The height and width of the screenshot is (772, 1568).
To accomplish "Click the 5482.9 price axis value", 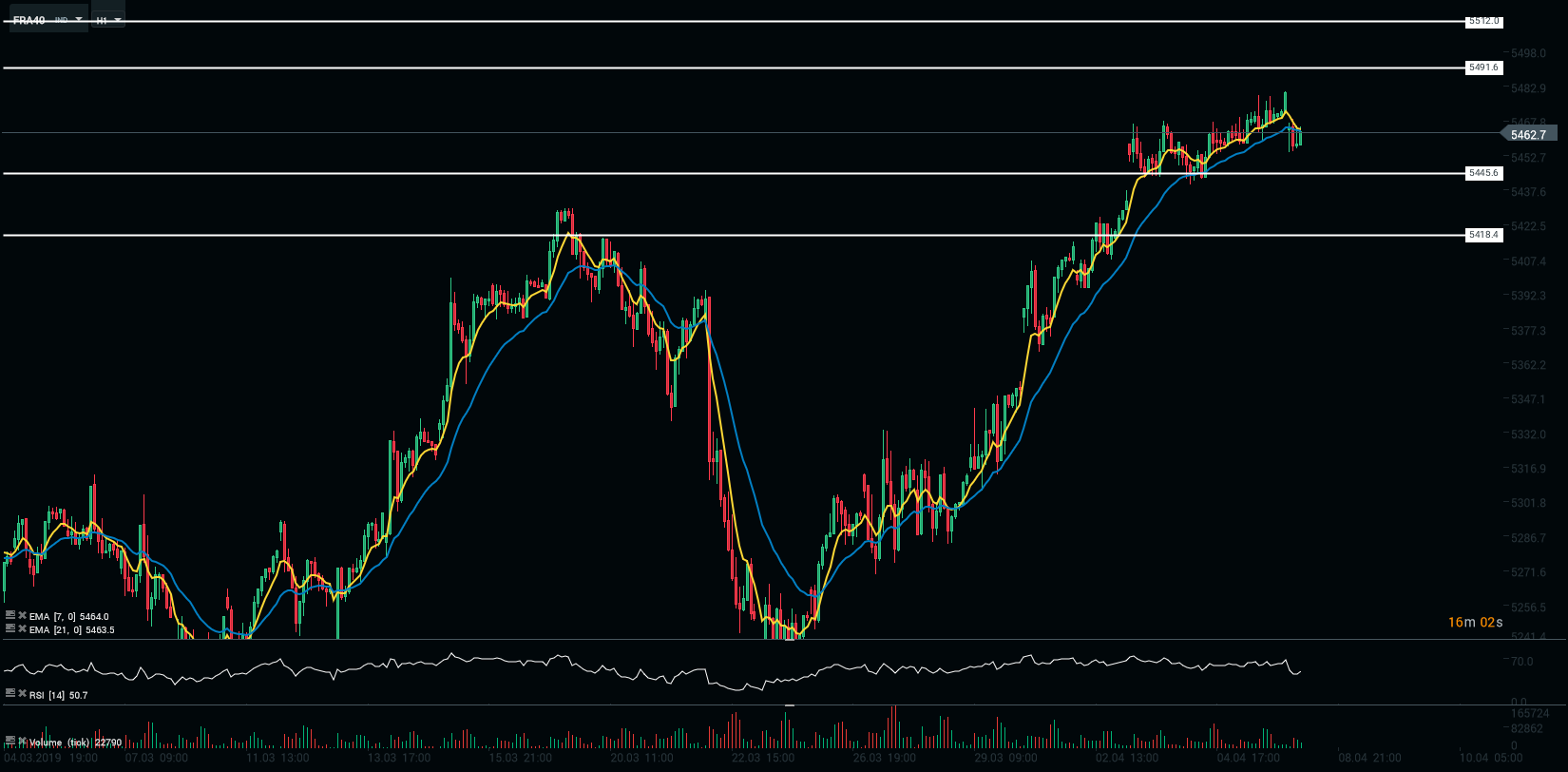I will (x=1528, y=88).
